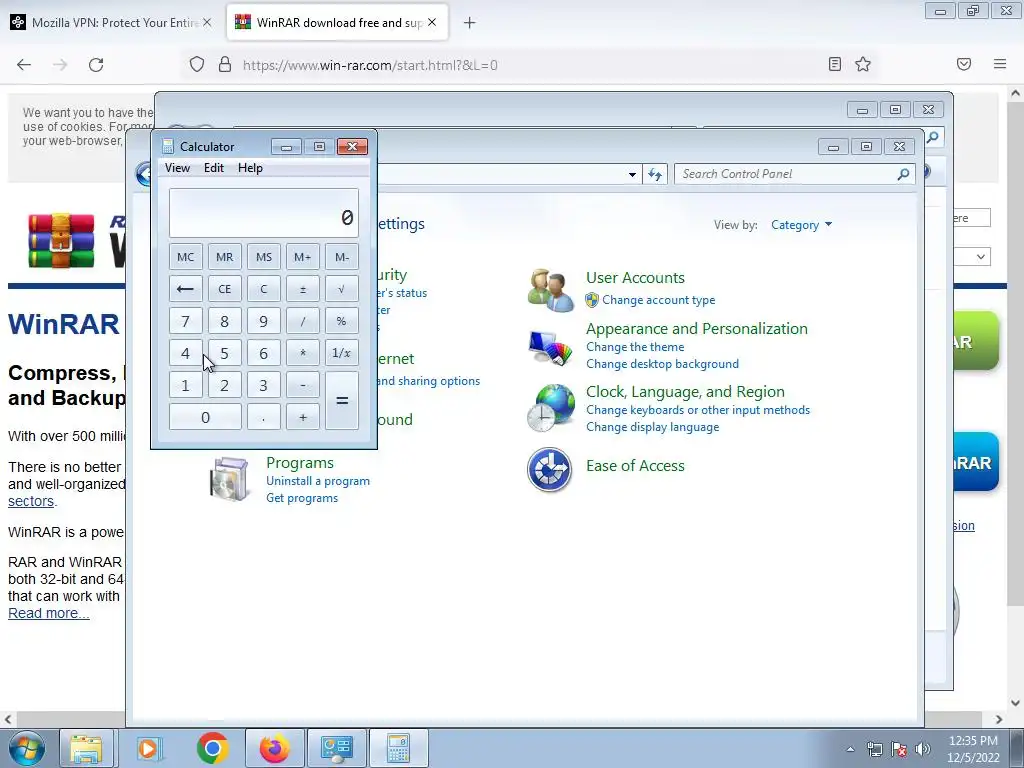Click the decimal point button in Calculator
1024x768 pixels.
(264, 417)
